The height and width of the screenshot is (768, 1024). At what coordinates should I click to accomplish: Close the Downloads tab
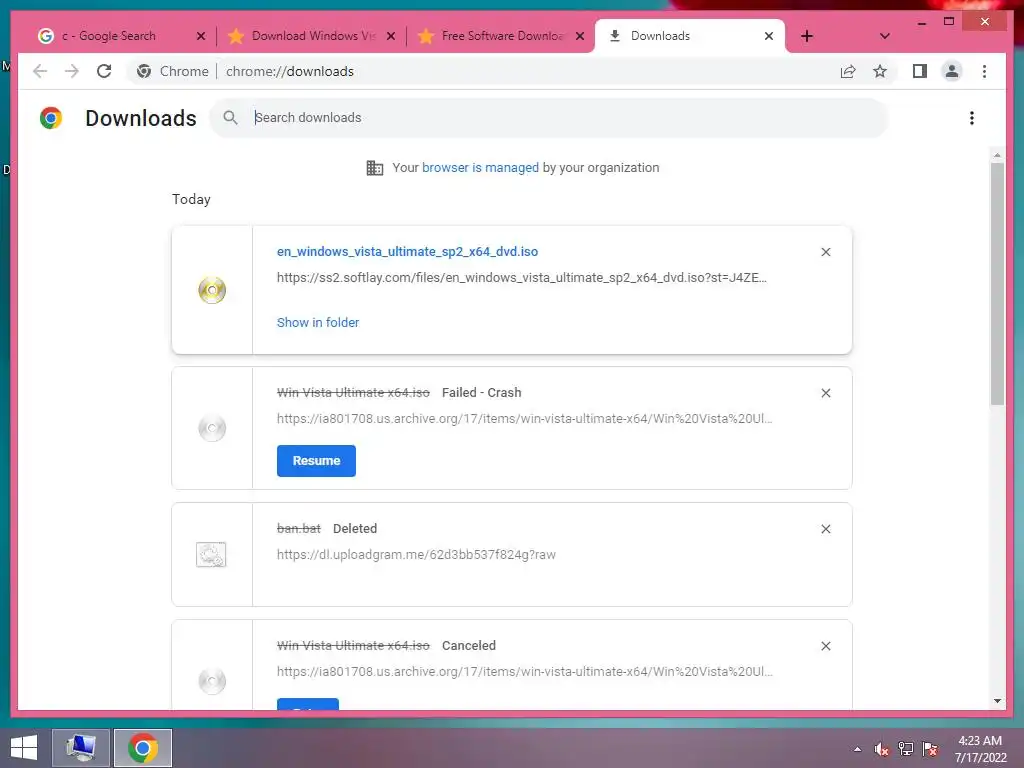(769, 36)
